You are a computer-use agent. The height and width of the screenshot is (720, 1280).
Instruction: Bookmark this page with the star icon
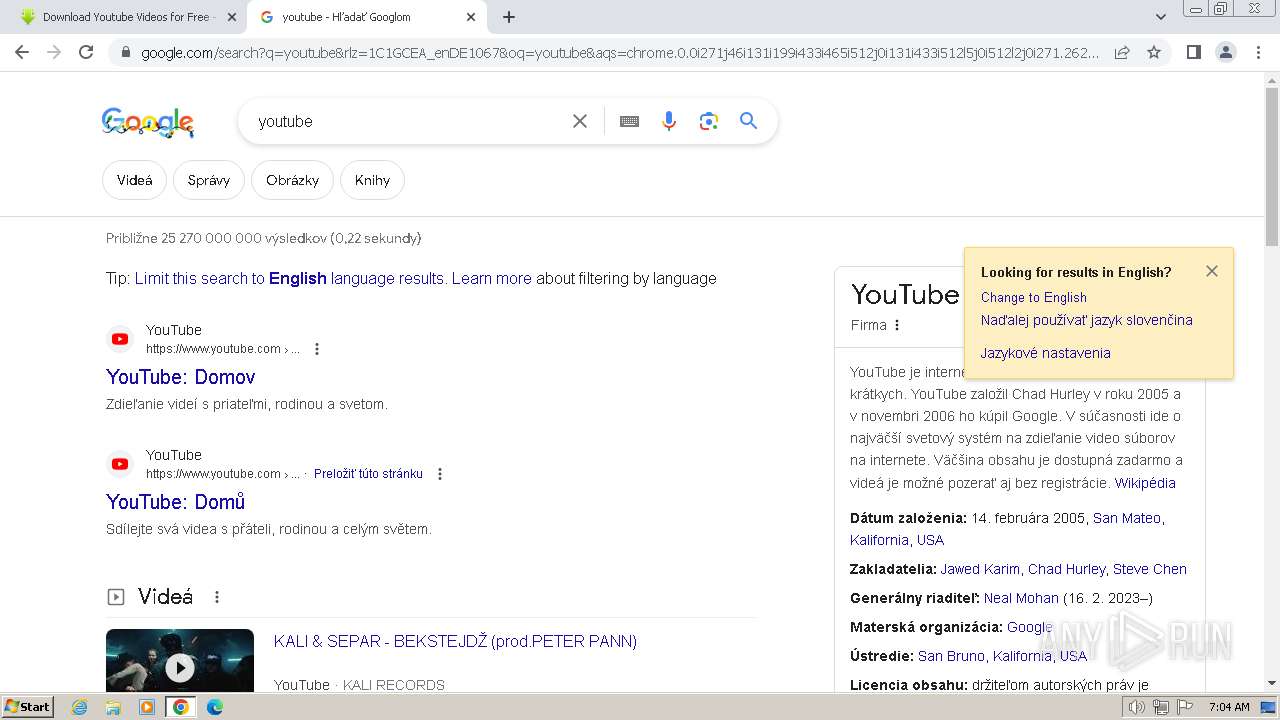[1154, 52]
